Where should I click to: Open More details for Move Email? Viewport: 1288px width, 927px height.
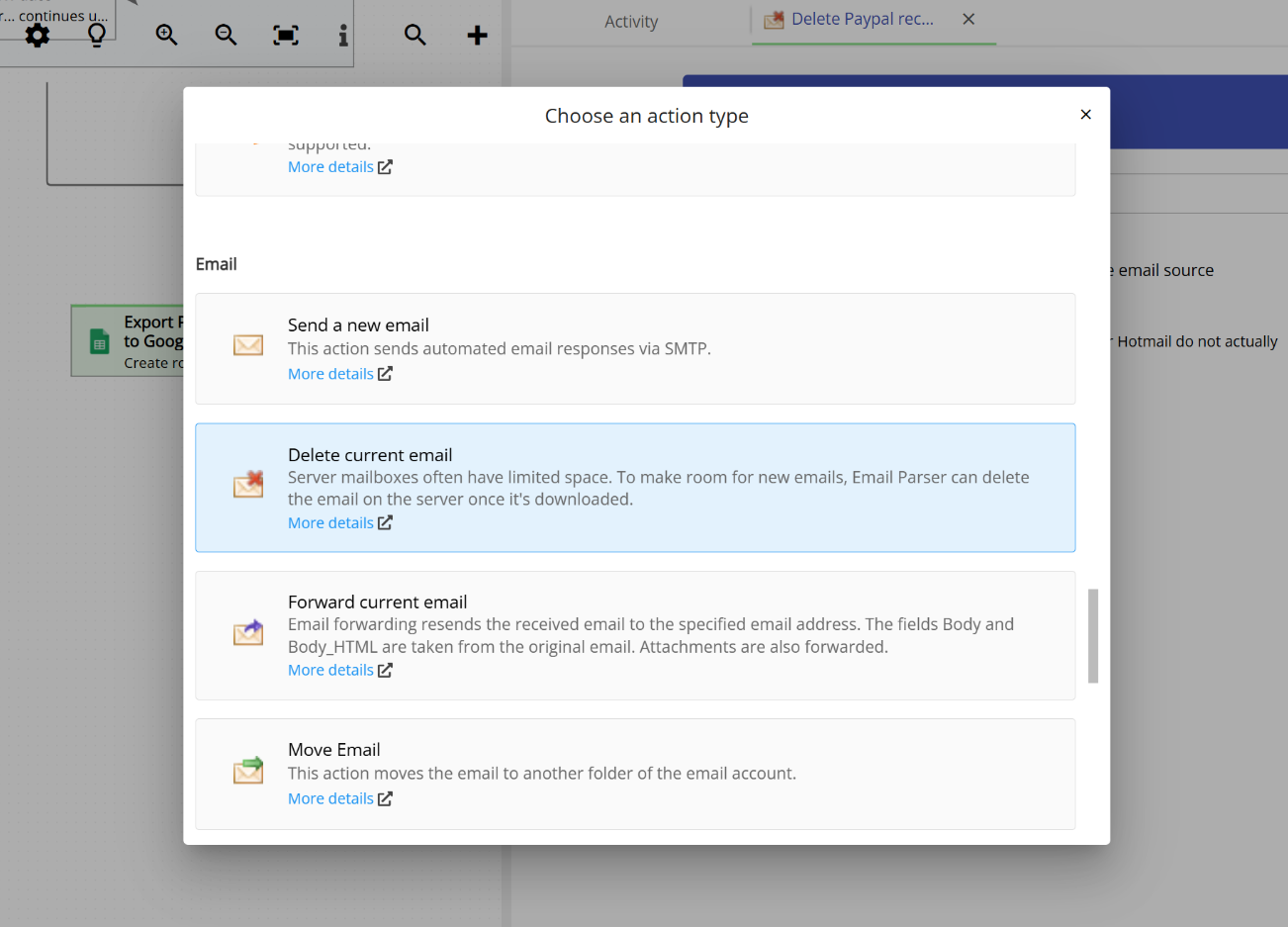click(x=330, y=797)
